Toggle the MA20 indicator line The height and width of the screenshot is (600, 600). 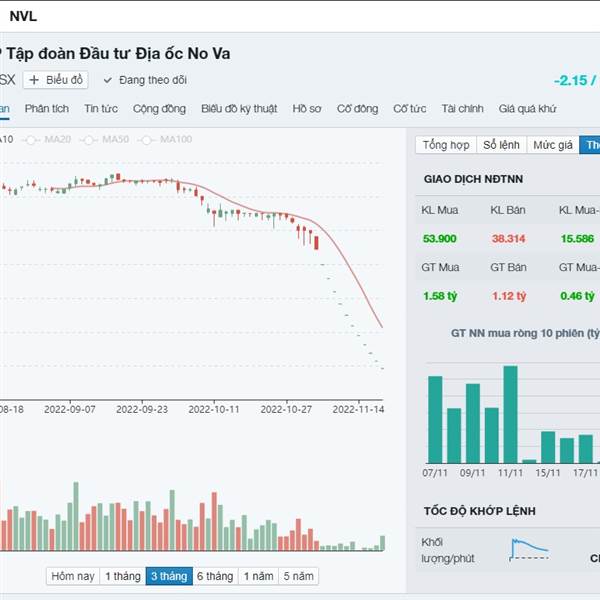[x=48, y=139]
